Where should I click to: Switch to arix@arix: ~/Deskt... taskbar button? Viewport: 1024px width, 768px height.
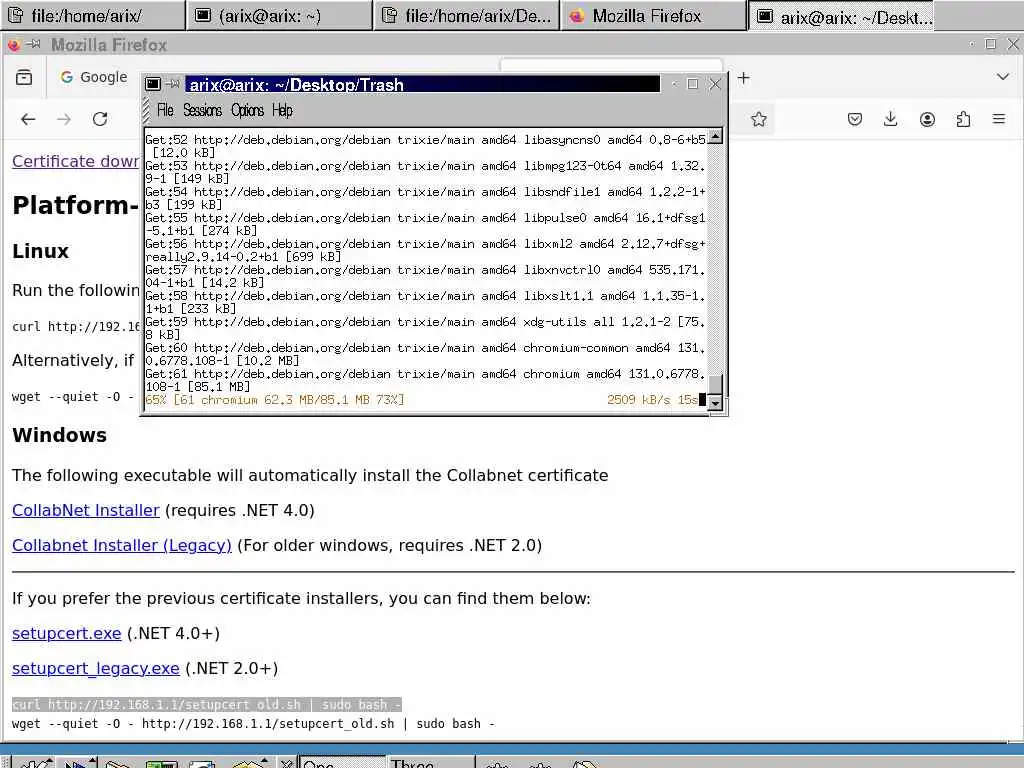[841, 16]
